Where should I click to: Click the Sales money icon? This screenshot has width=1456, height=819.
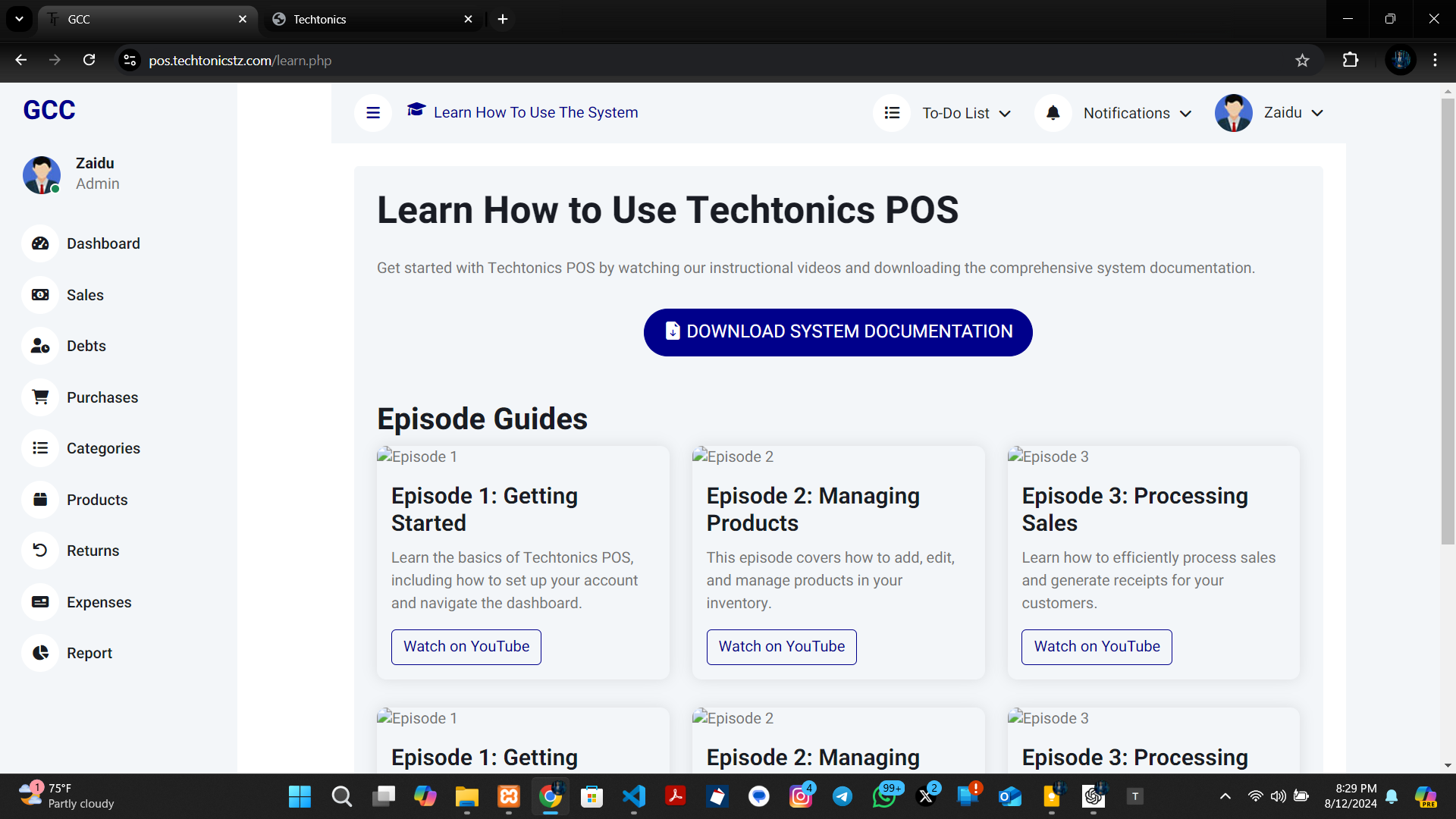(x=40, y=295)
